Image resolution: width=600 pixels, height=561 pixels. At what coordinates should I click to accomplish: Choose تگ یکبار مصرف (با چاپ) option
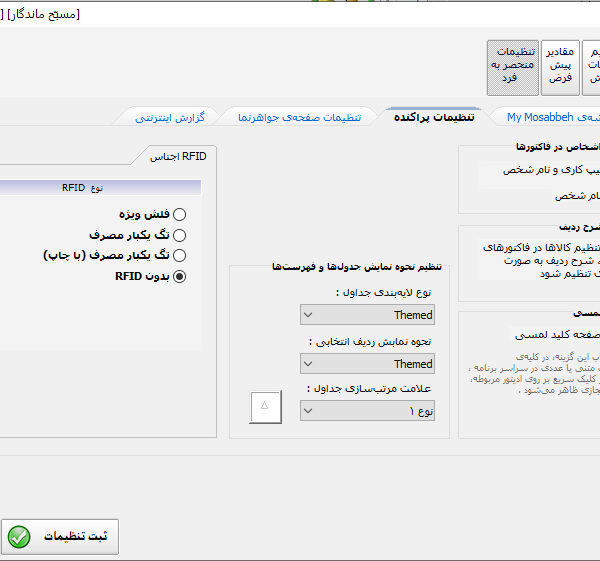(x=180, y=256)
